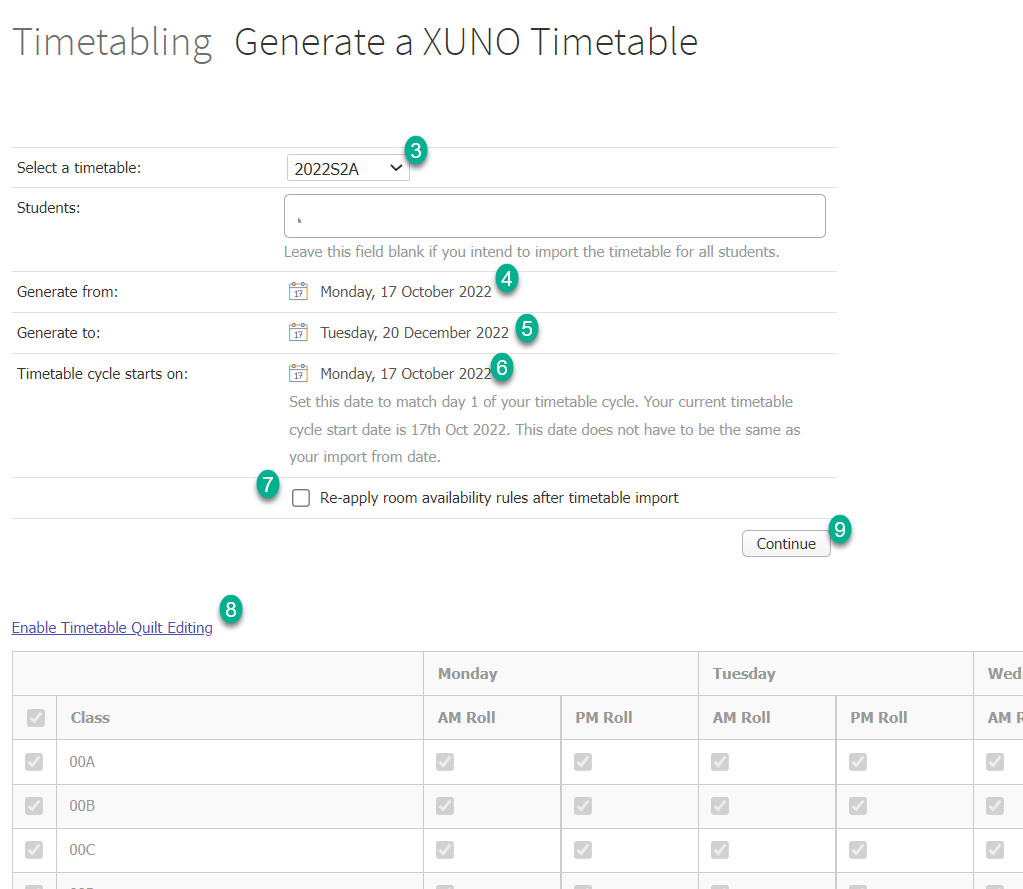
Task: Toggle Tuesday PM Roll for class 00B
Action: (856, 805)
